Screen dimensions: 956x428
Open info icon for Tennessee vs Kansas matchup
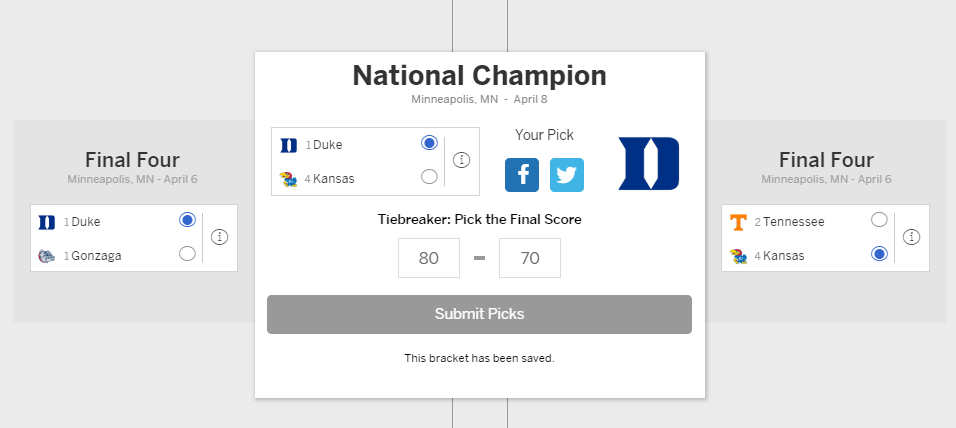coord(911,237)
